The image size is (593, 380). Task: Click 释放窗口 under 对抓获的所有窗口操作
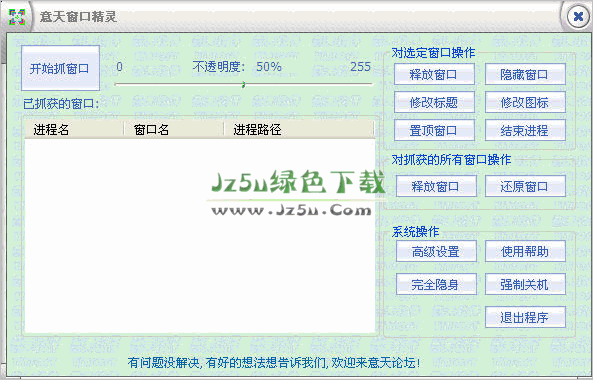436,186
